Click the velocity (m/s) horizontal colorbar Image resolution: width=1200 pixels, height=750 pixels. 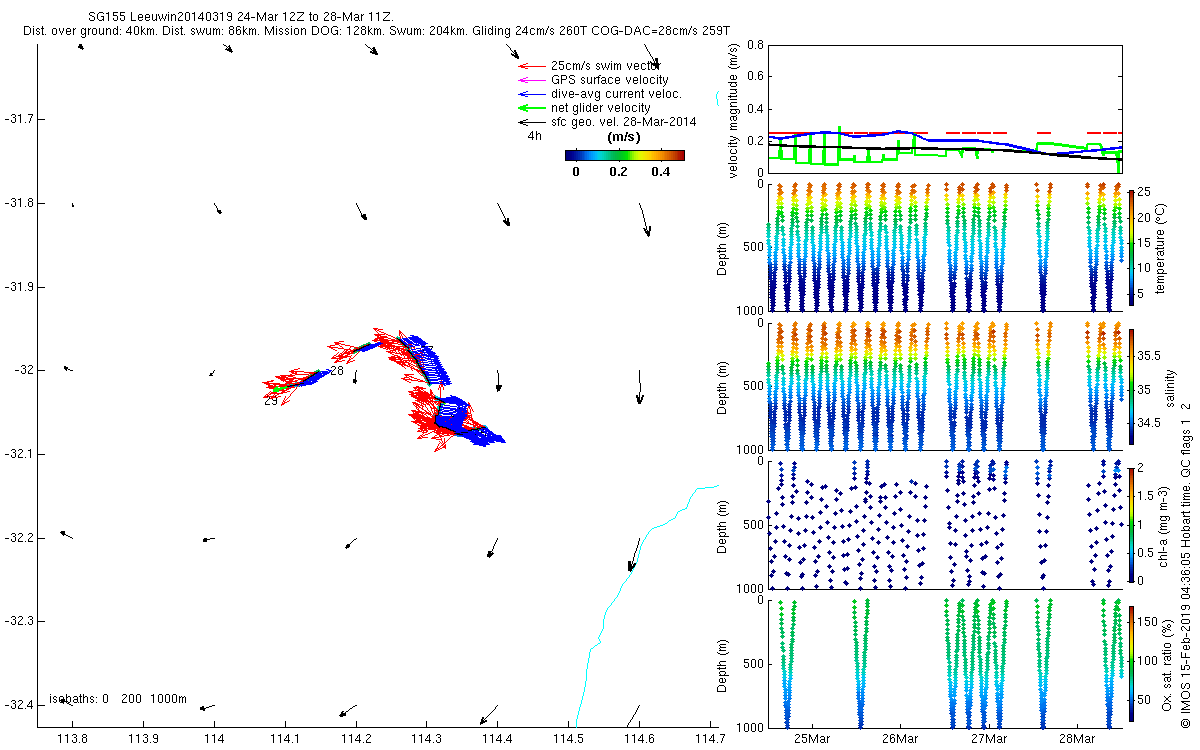coord(624,155)
